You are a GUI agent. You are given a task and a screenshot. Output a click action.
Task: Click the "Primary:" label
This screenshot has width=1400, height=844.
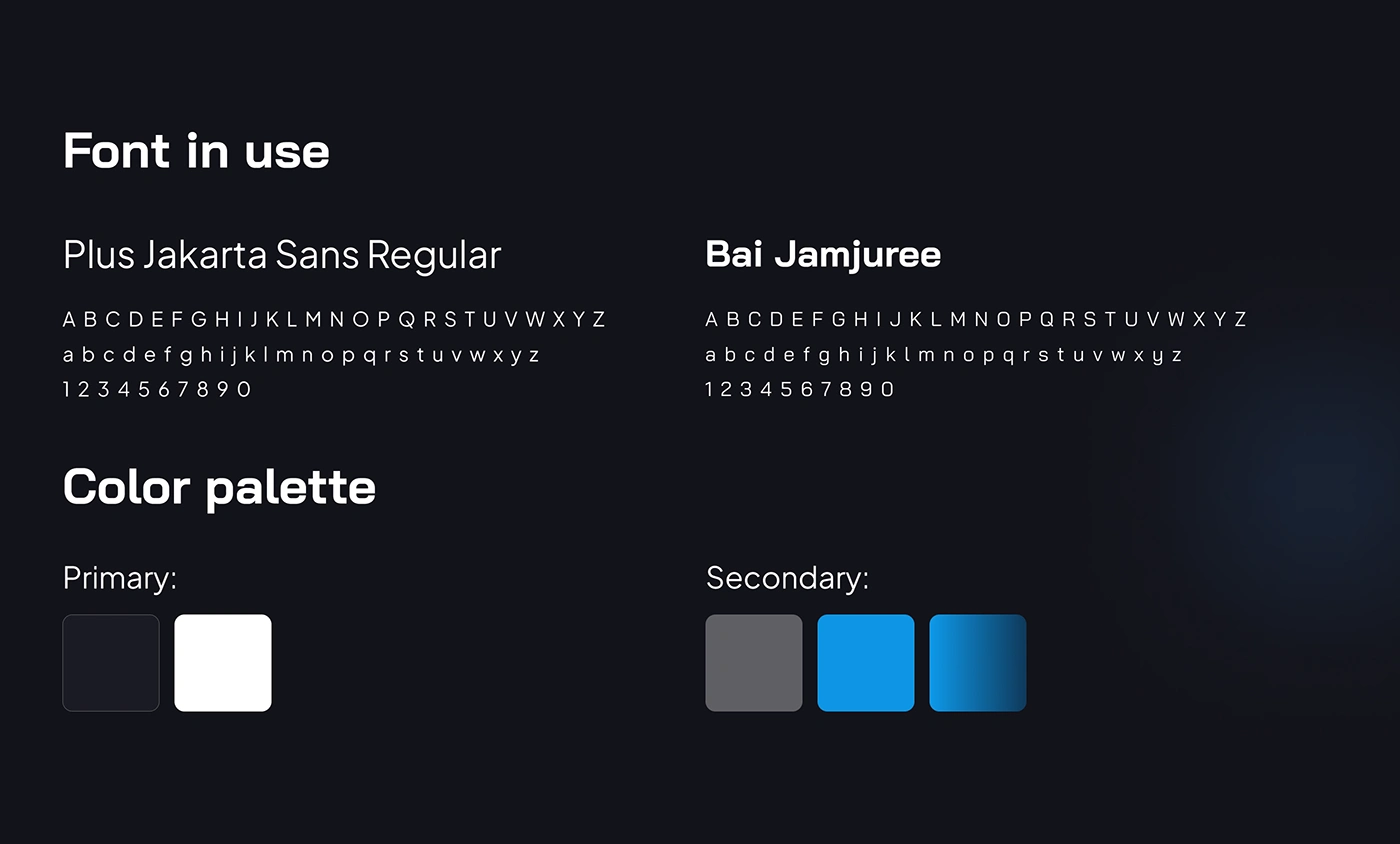[x=119, y=578]
